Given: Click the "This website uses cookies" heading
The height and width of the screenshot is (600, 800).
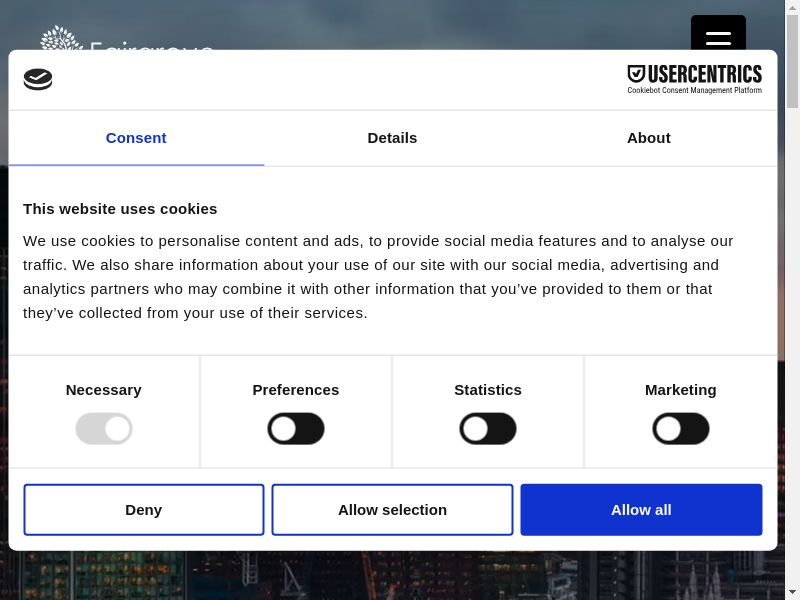Looking at the screenshot, I should 120,209.
